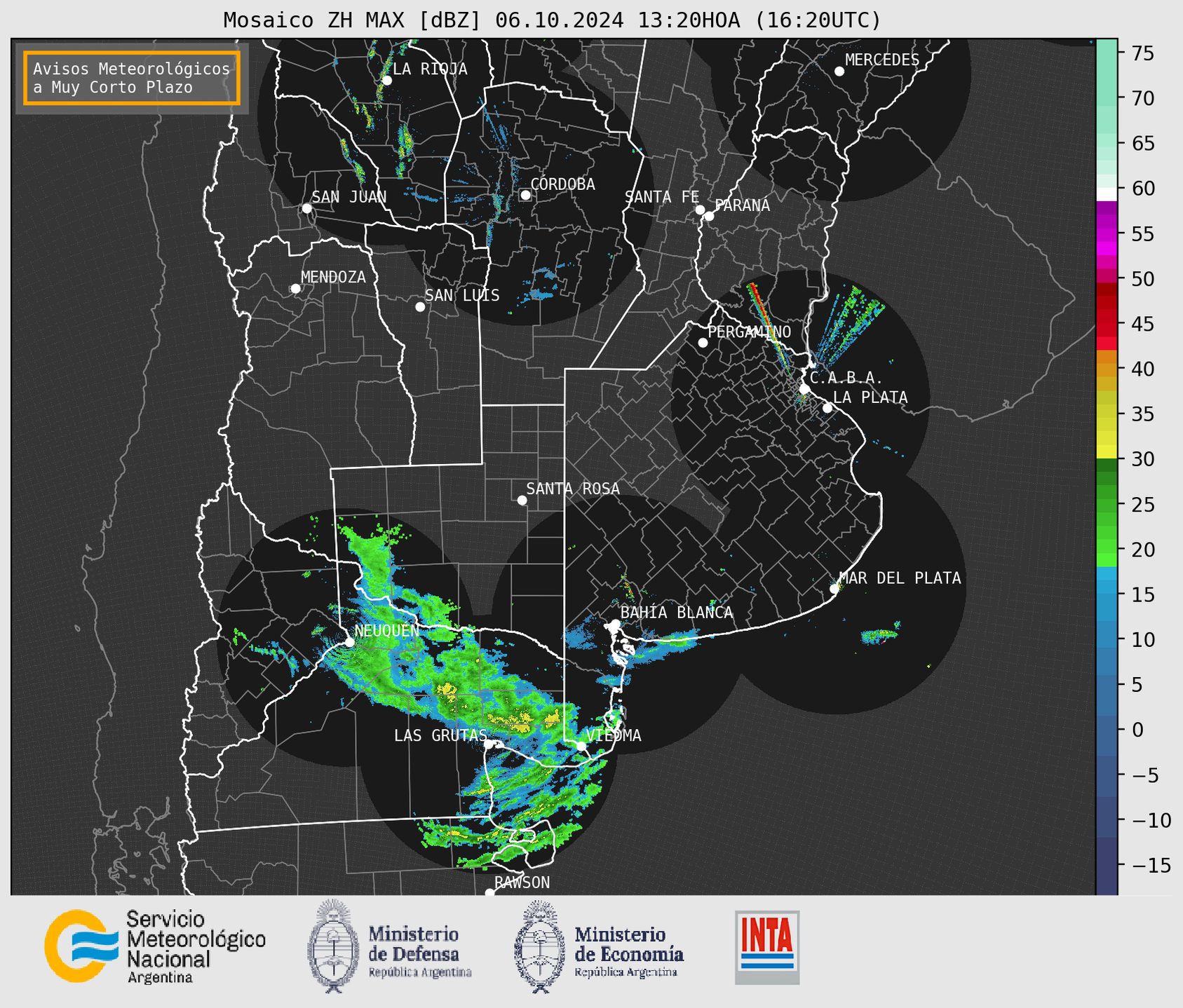The image size is (1183, 1008).
Task: Click the MAR DEL PLATA city marker dot
Action: pyautogui.click(x=834, y=589)
